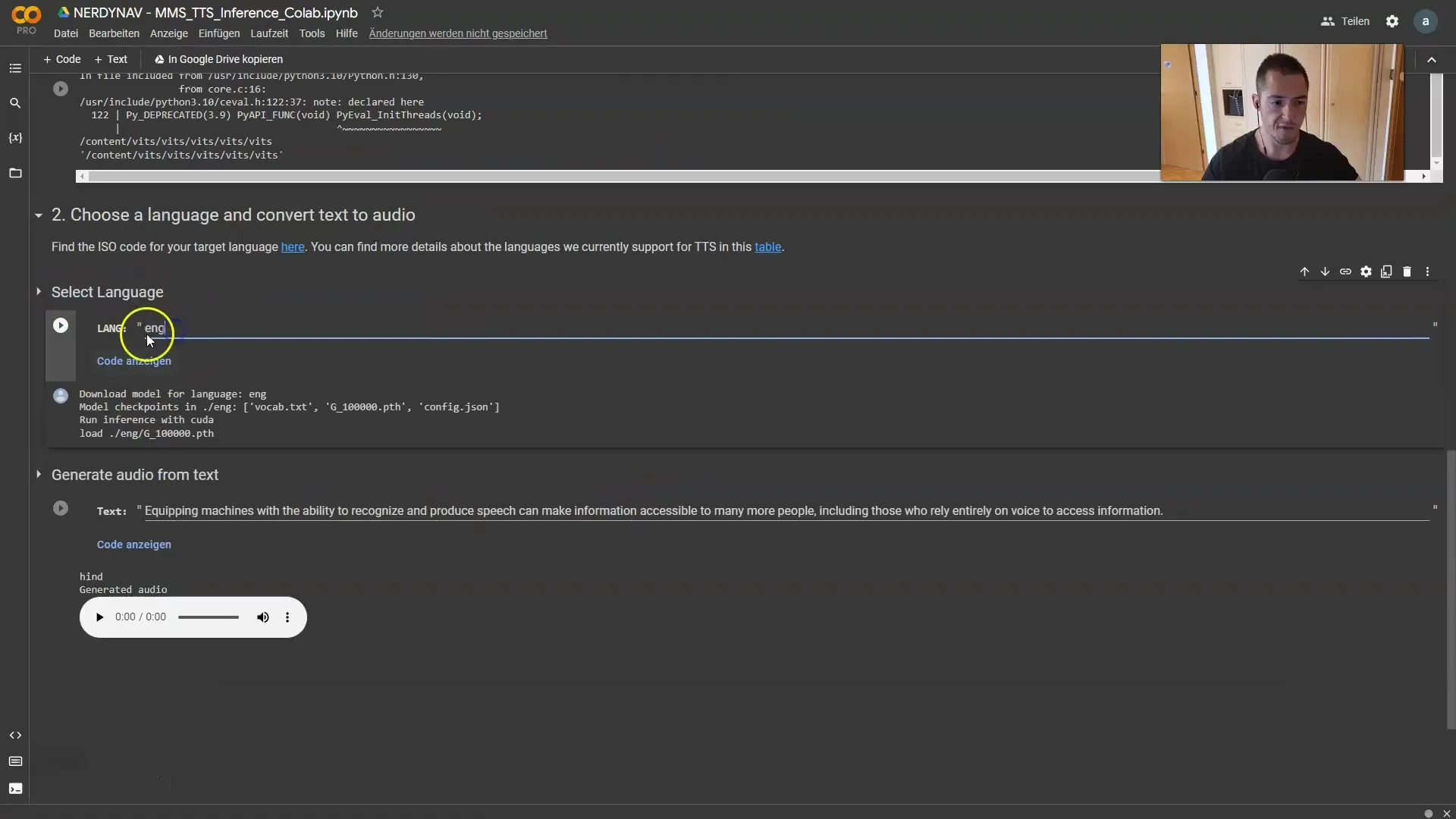Toggle code visibility for Generate audio cell
1456x819 pixels.
click(x=133, y=543)
